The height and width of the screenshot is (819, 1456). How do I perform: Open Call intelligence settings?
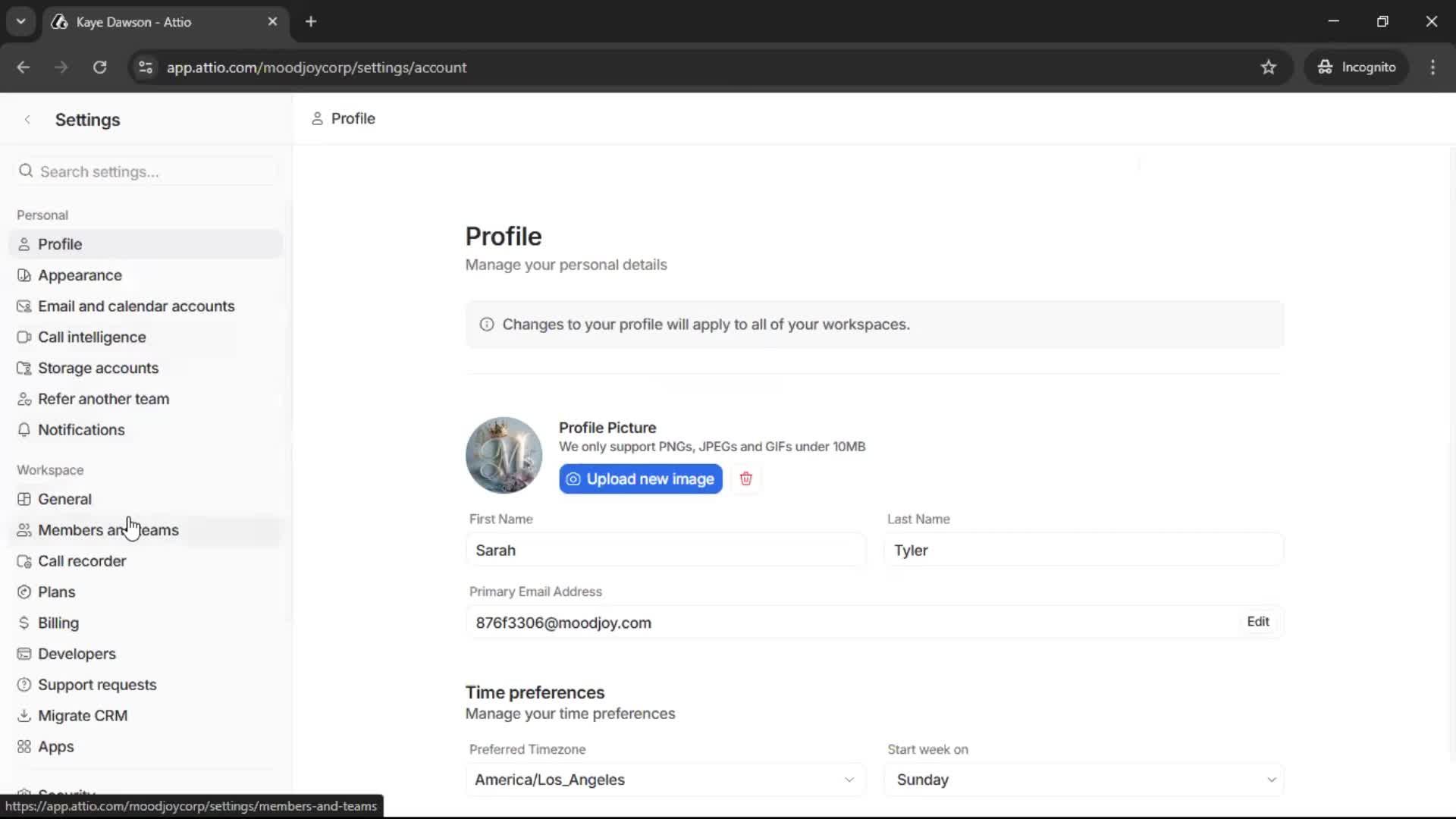(92, 337)
